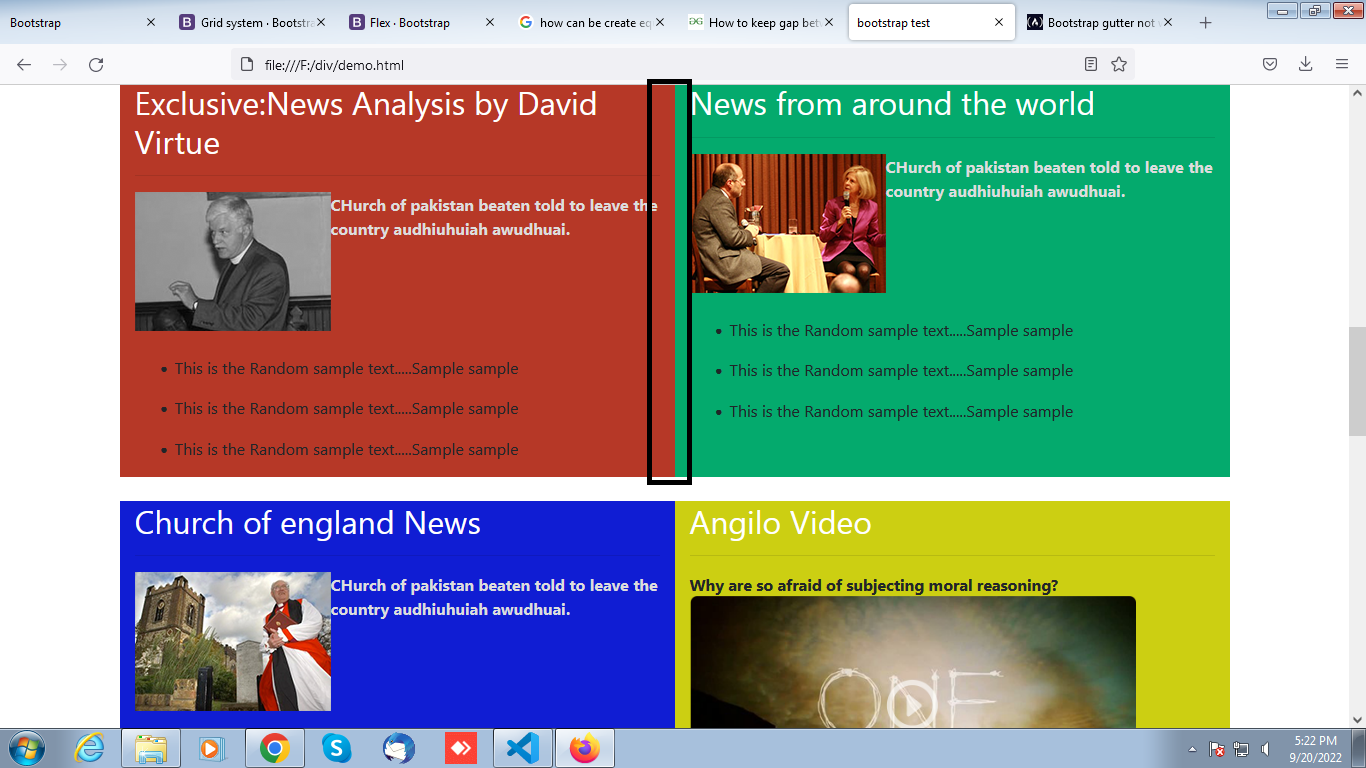Screen dimensions: 1366x768
Task: Click the 'Angilo Video' heading
Action: click(780, 523)
